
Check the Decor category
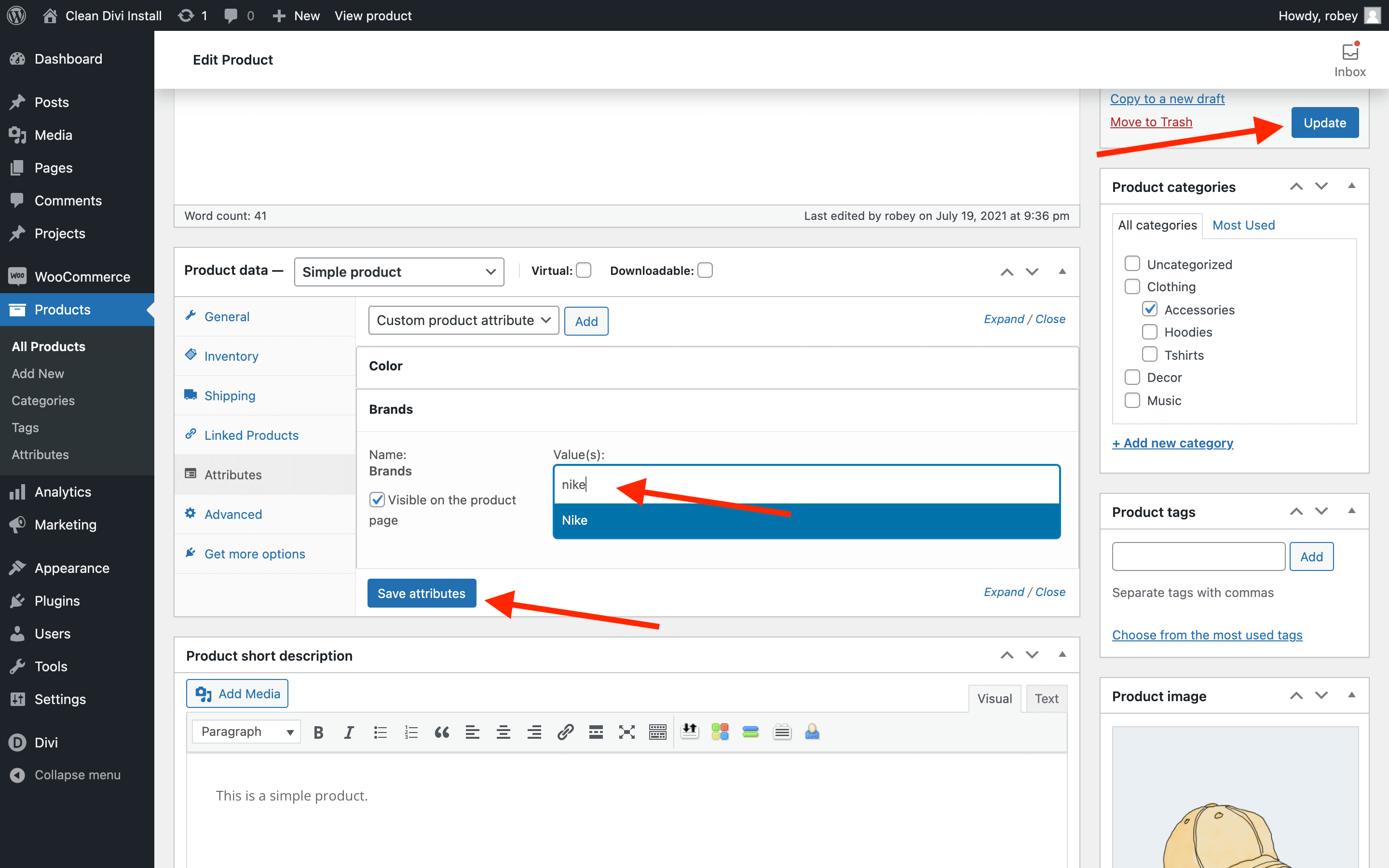(1132, 377)
